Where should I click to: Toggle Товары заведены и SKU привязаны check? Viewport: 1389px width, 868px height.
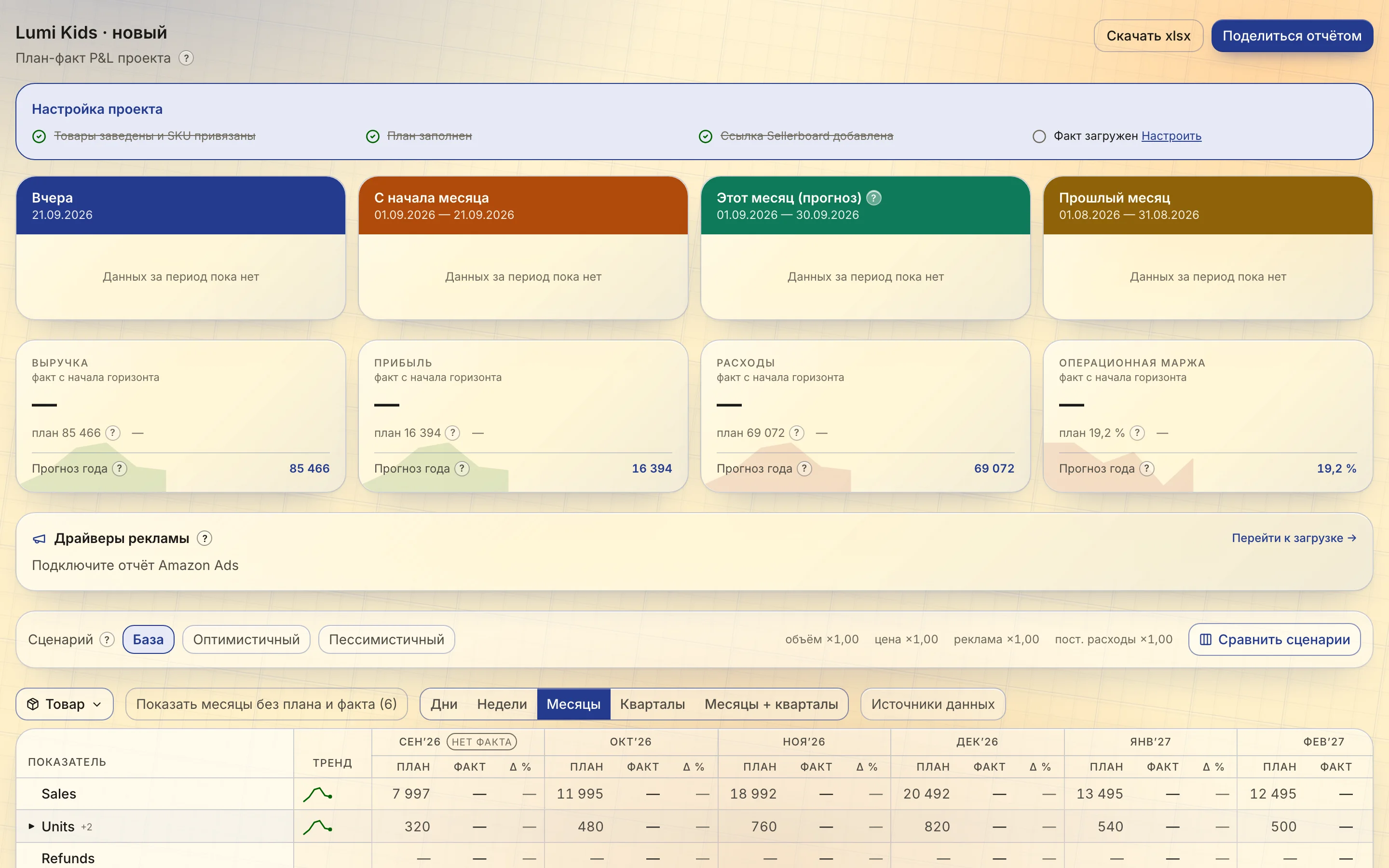click(x=39, y=136)
